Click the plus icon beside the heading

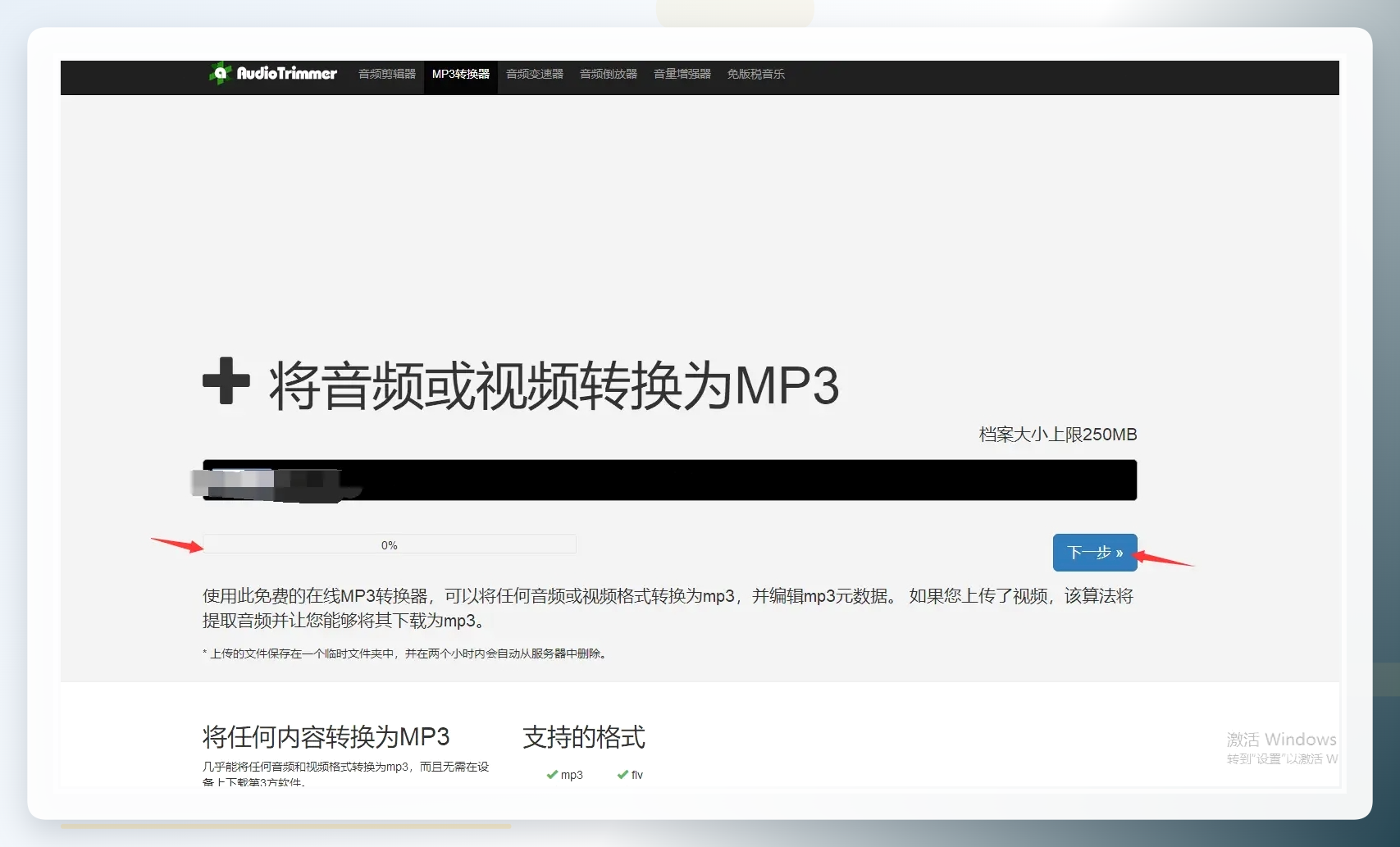point(226,381)
